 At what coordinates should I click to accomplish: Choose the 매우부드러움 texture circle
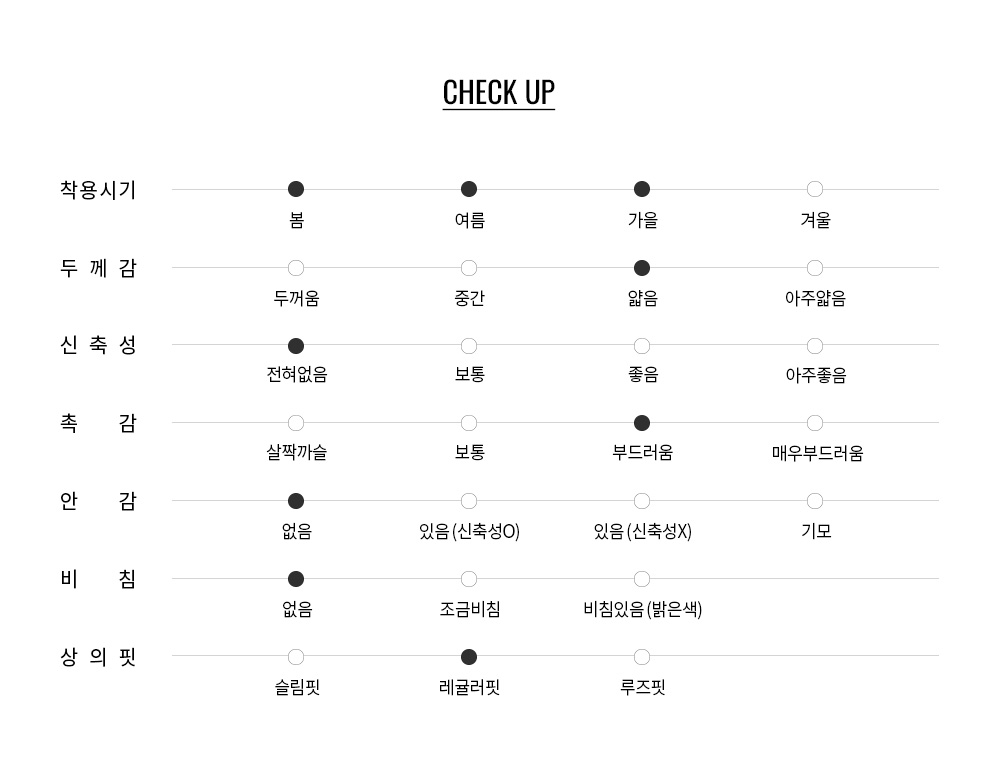coord(815,423)
